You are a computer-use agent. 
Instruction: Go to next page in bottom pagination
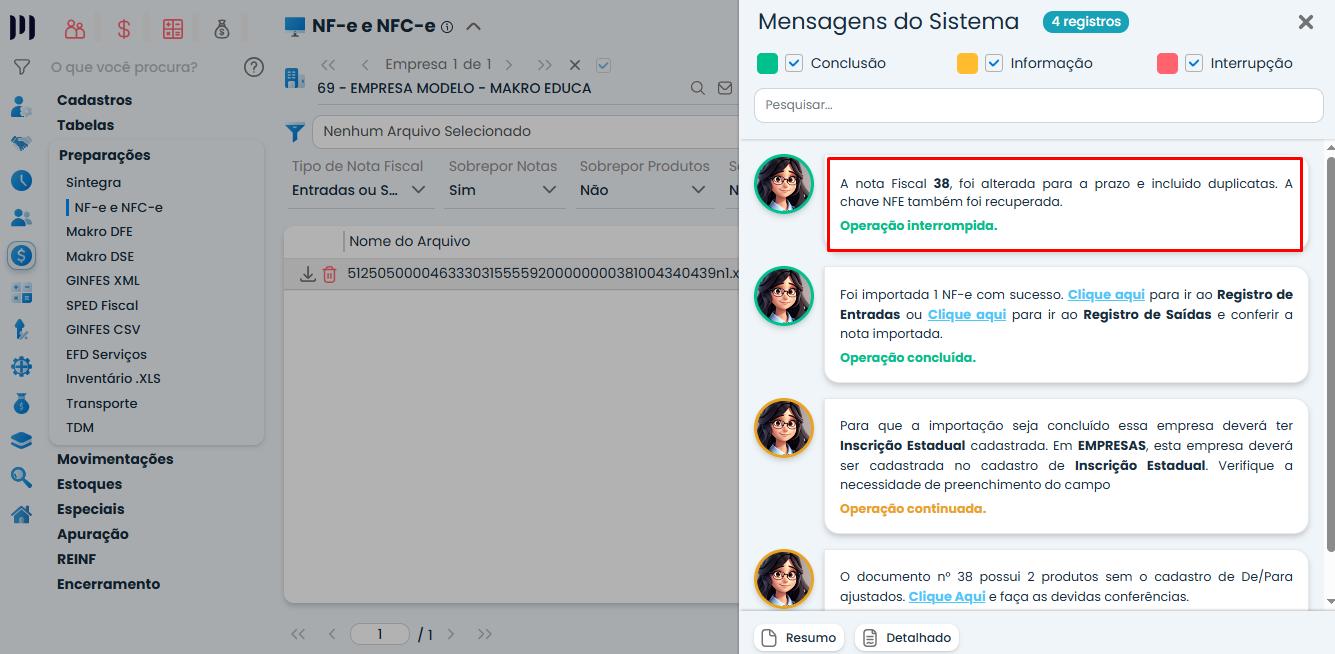click(451, 634)
